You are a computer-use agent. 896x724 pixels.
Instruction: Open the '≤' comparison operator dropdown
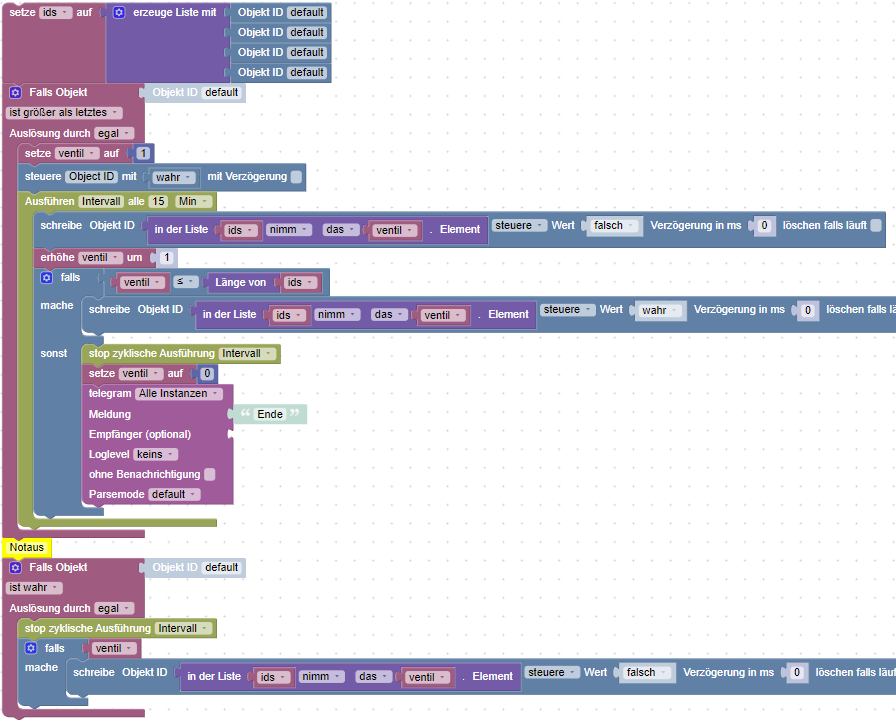(185, 282)
